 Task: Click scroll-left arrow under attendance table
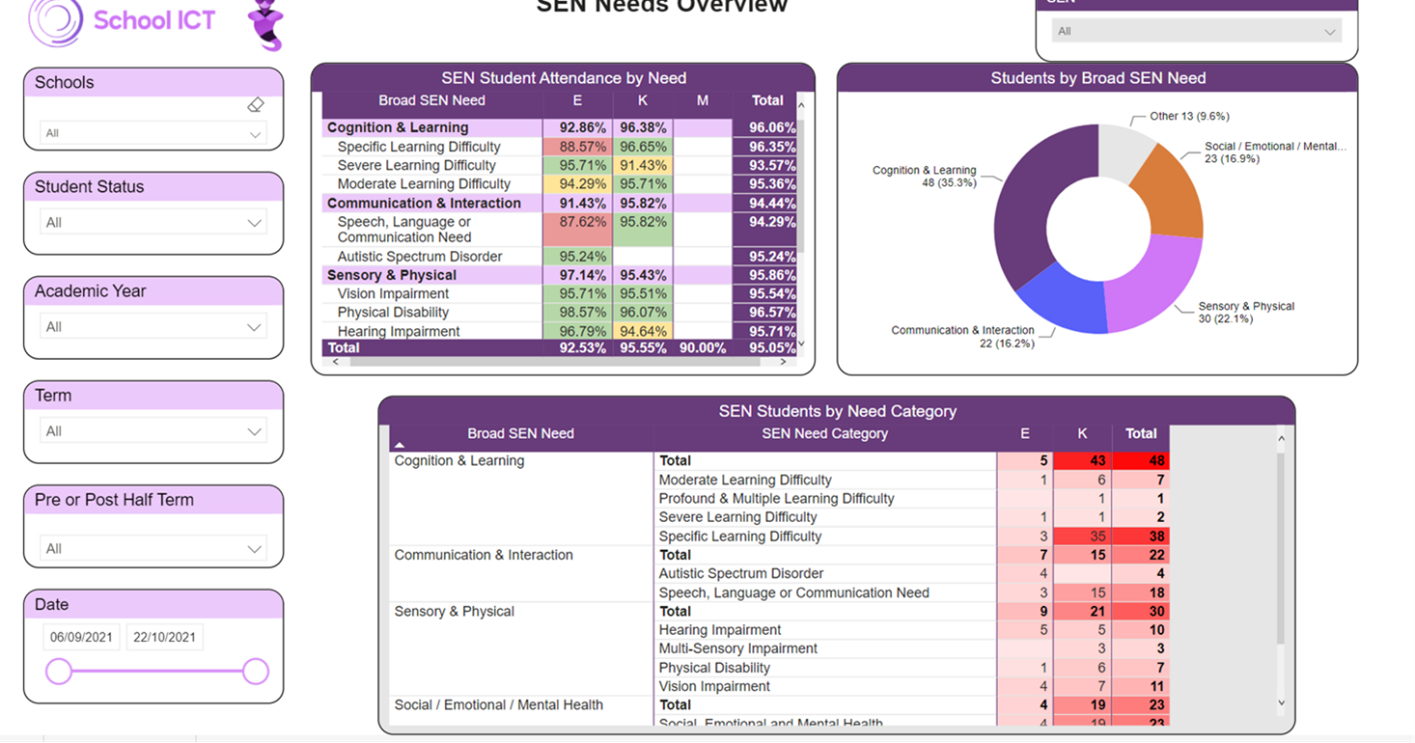[x=335, y=362]
